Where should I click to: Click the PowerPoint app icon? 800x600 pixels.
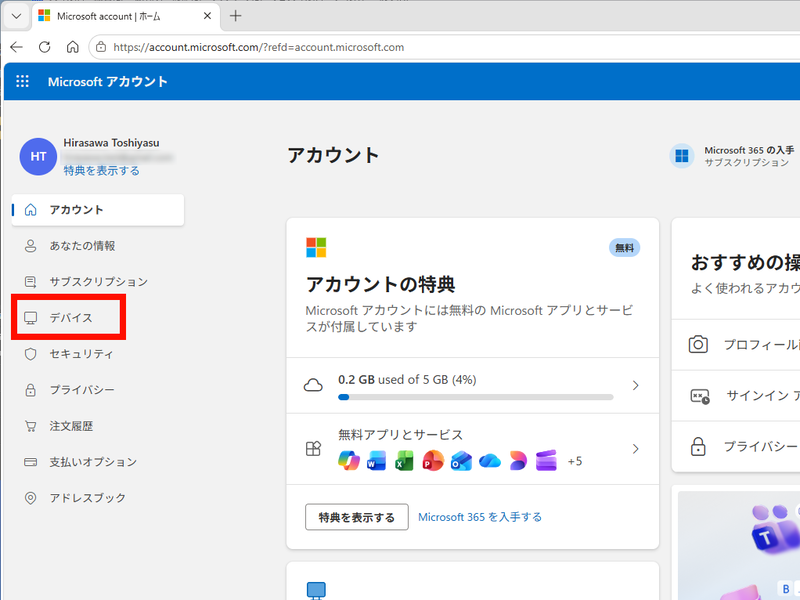433,461
